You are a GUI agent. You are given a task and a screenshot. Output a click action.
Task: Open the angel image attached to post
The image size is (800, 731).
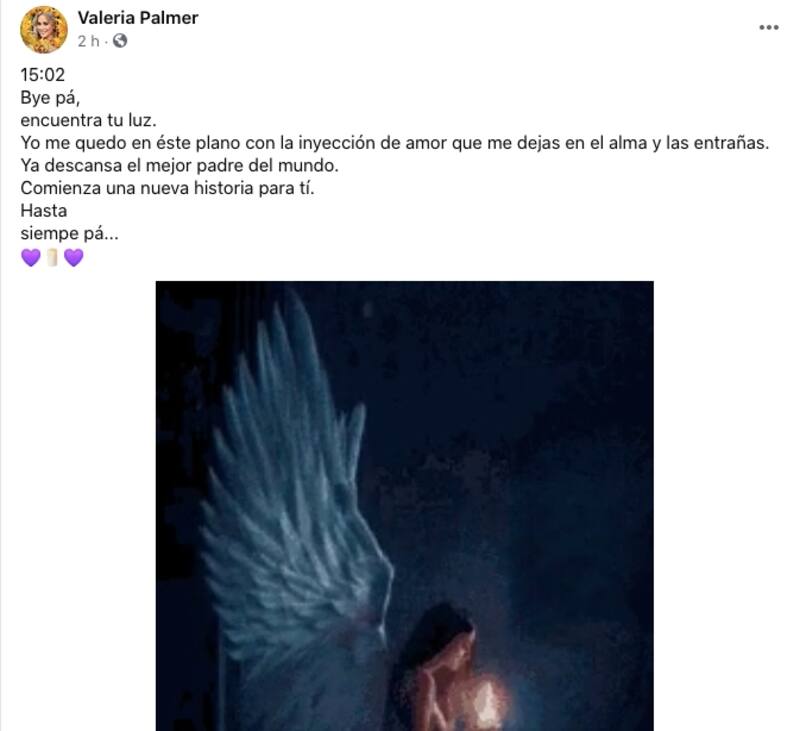pos(405,506)
